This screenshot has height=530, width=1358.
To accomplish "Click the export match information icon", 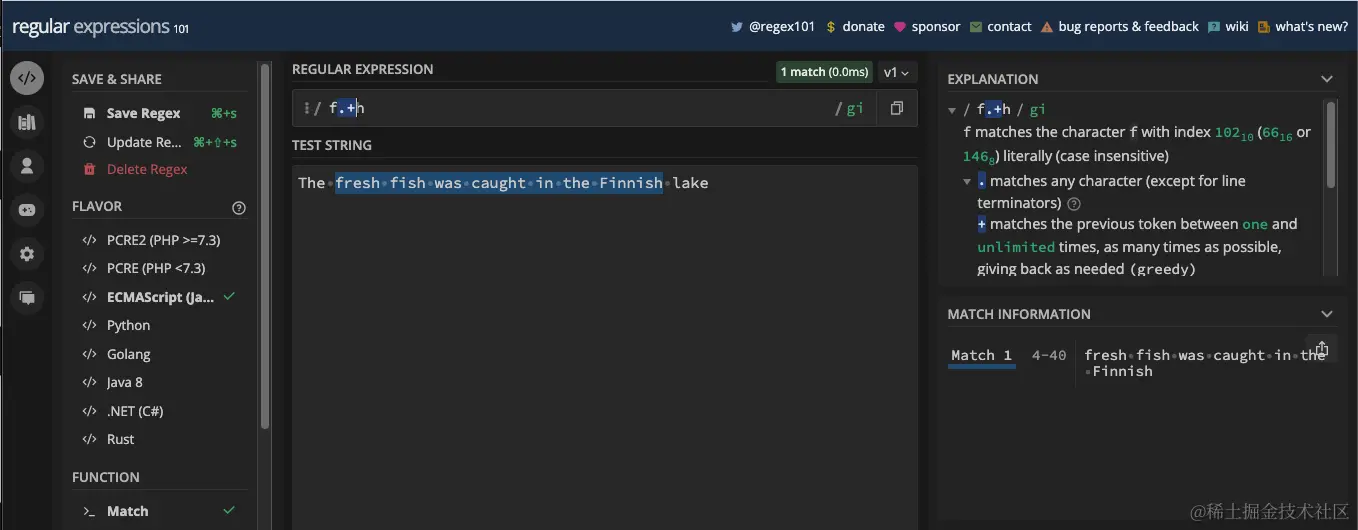I will (1321, 348).
